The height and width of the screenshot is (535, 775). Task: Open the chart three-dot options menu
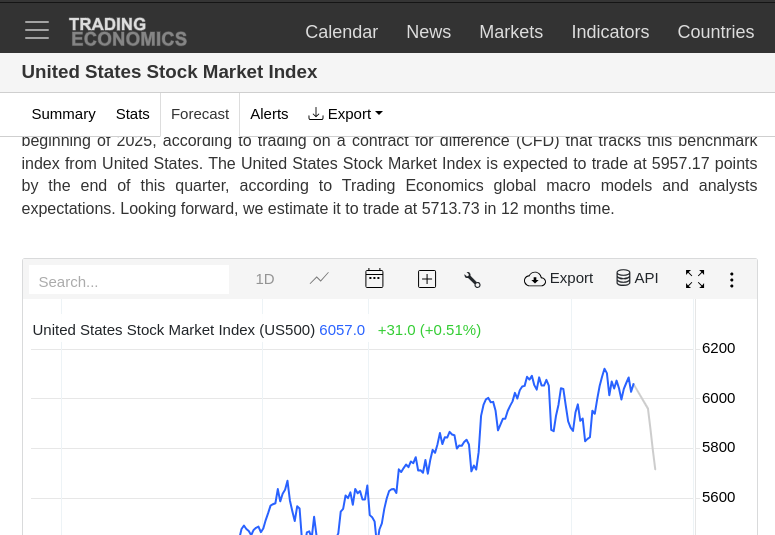(x=732, y=280)
